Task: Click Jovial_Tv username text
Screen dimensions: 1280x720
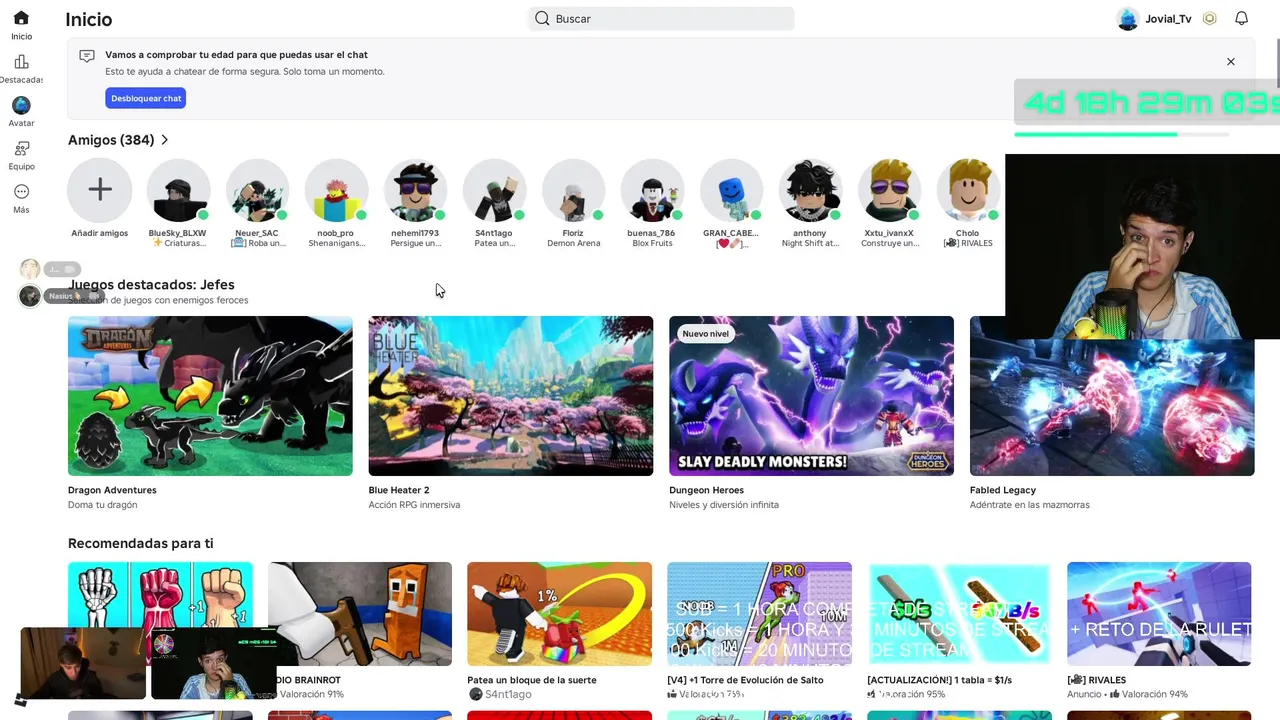Action: click(1168, 19)
